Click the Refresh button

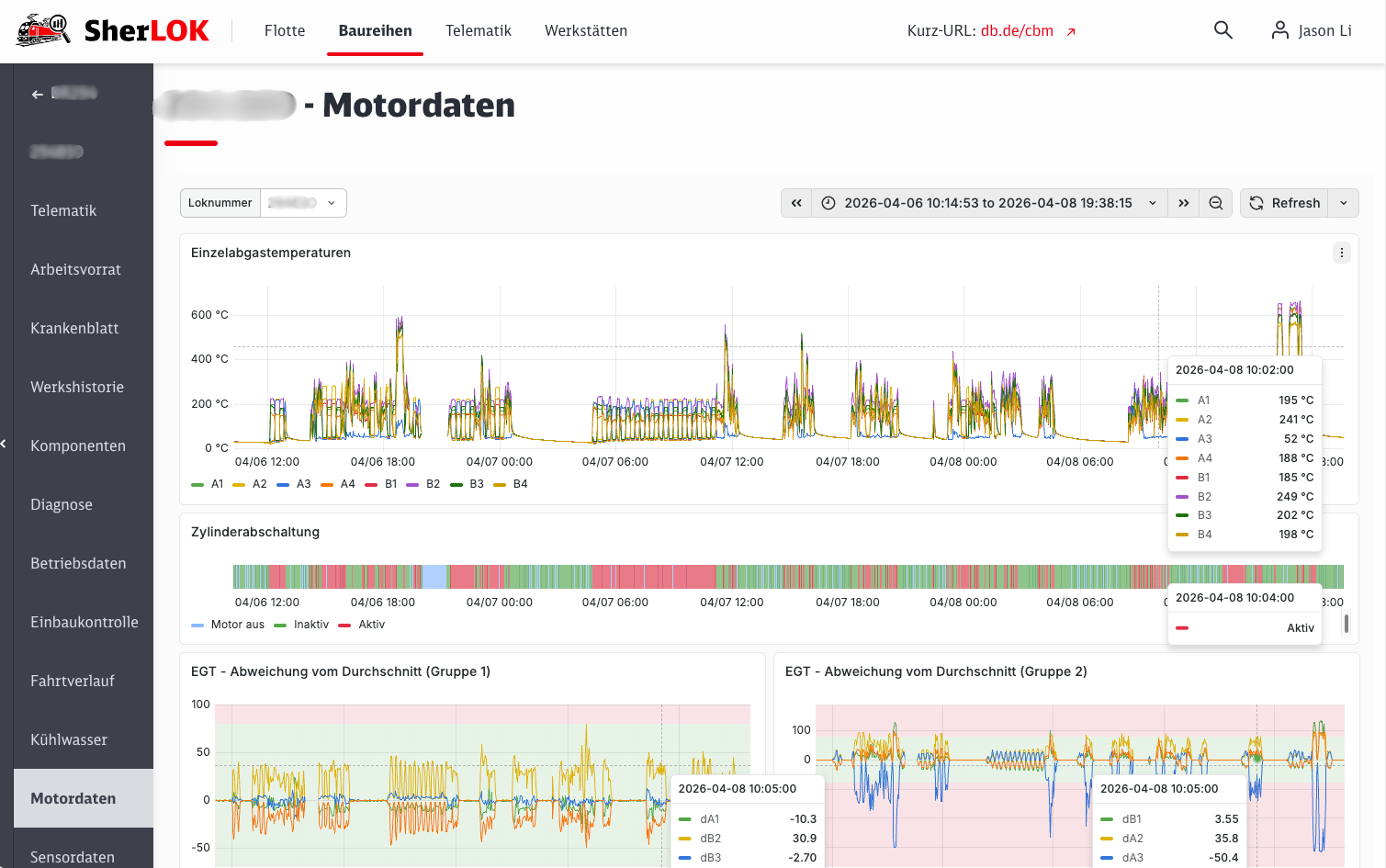click(1285, 203)
